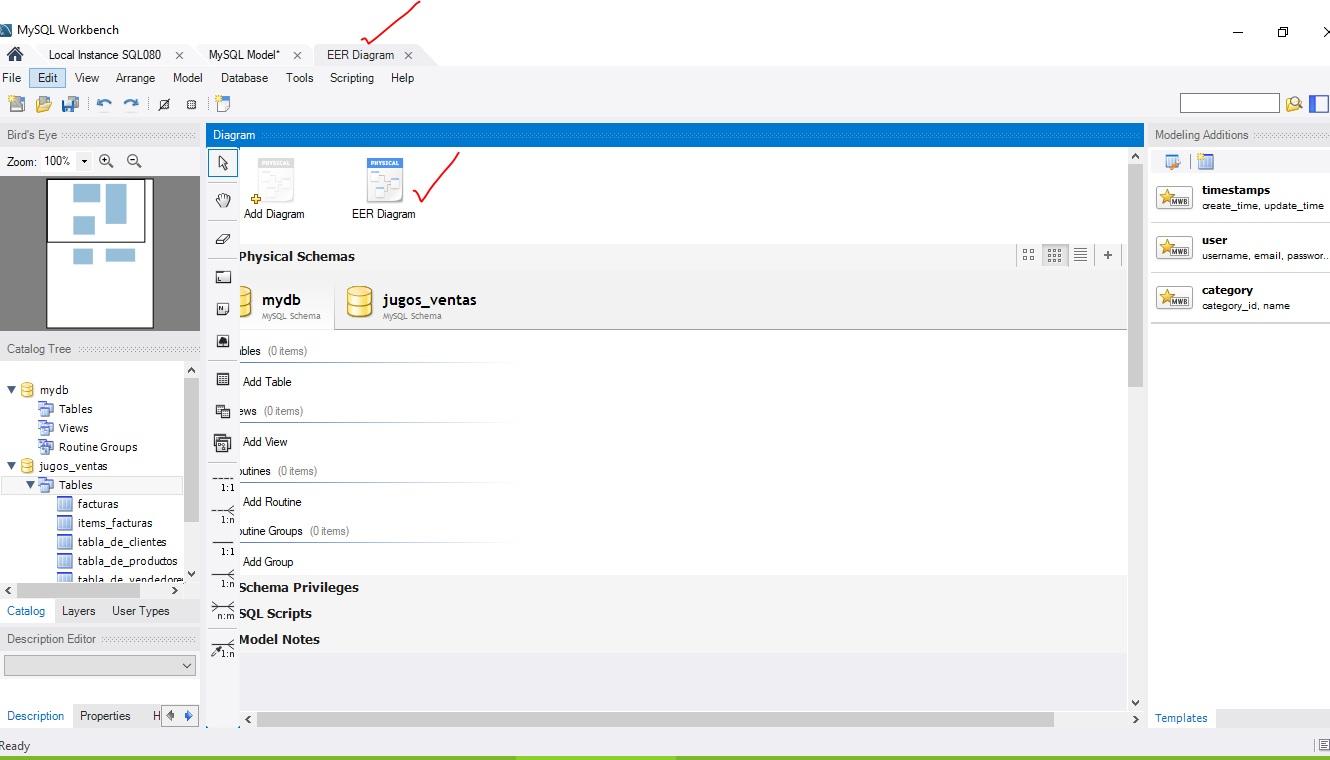This screenshot has width=1330, height=760.
Task: Click the find search icon
Action: point(1294,103)
